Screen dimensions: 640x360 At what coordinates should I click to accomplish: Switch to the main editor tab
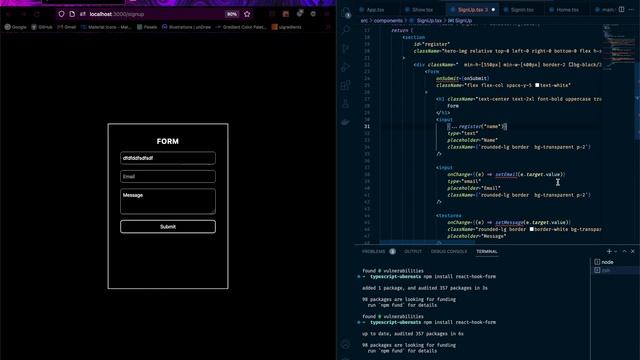(x=605, y=9)
